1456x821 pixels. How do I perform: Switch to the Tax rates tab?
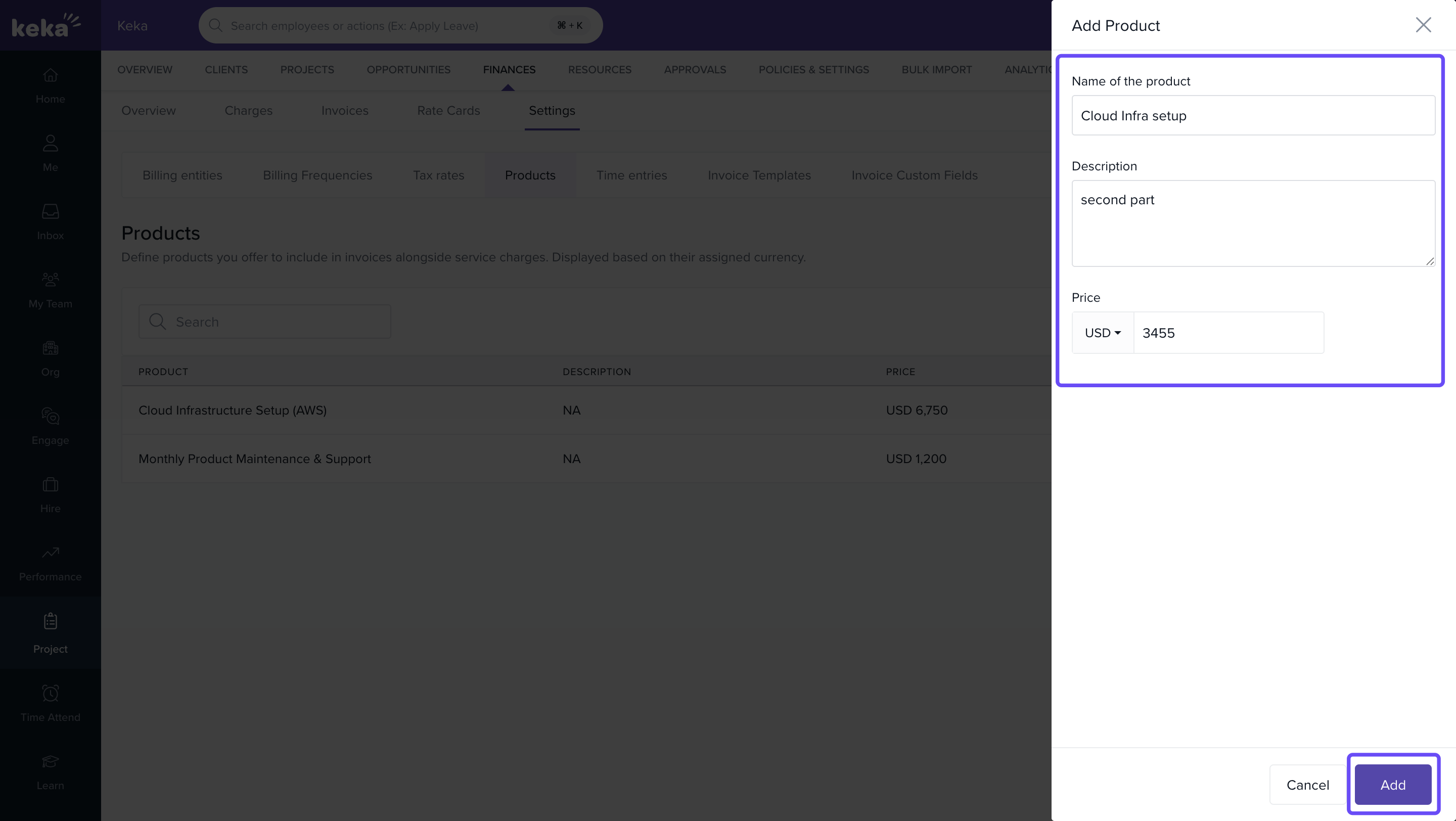(438, 175)
